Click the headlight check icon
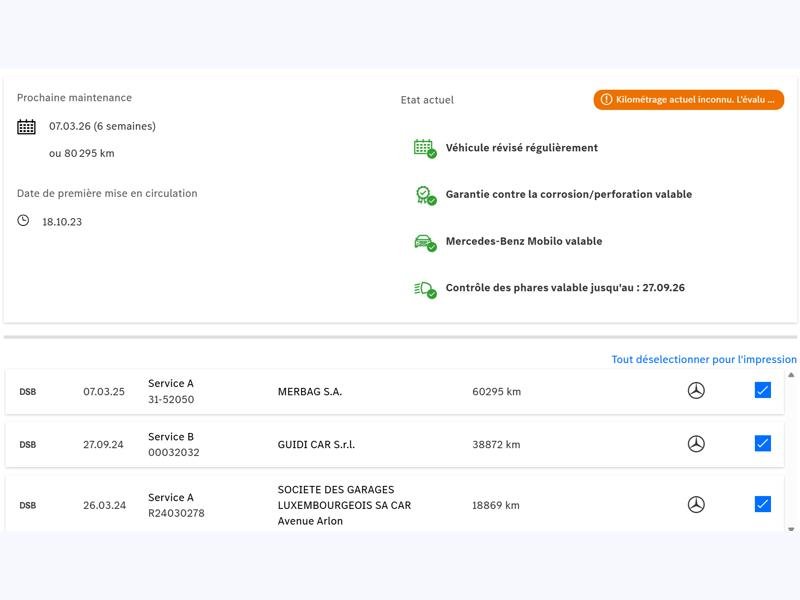The width and height of the screenshot is (800, 600). click(x=424, y=289)
